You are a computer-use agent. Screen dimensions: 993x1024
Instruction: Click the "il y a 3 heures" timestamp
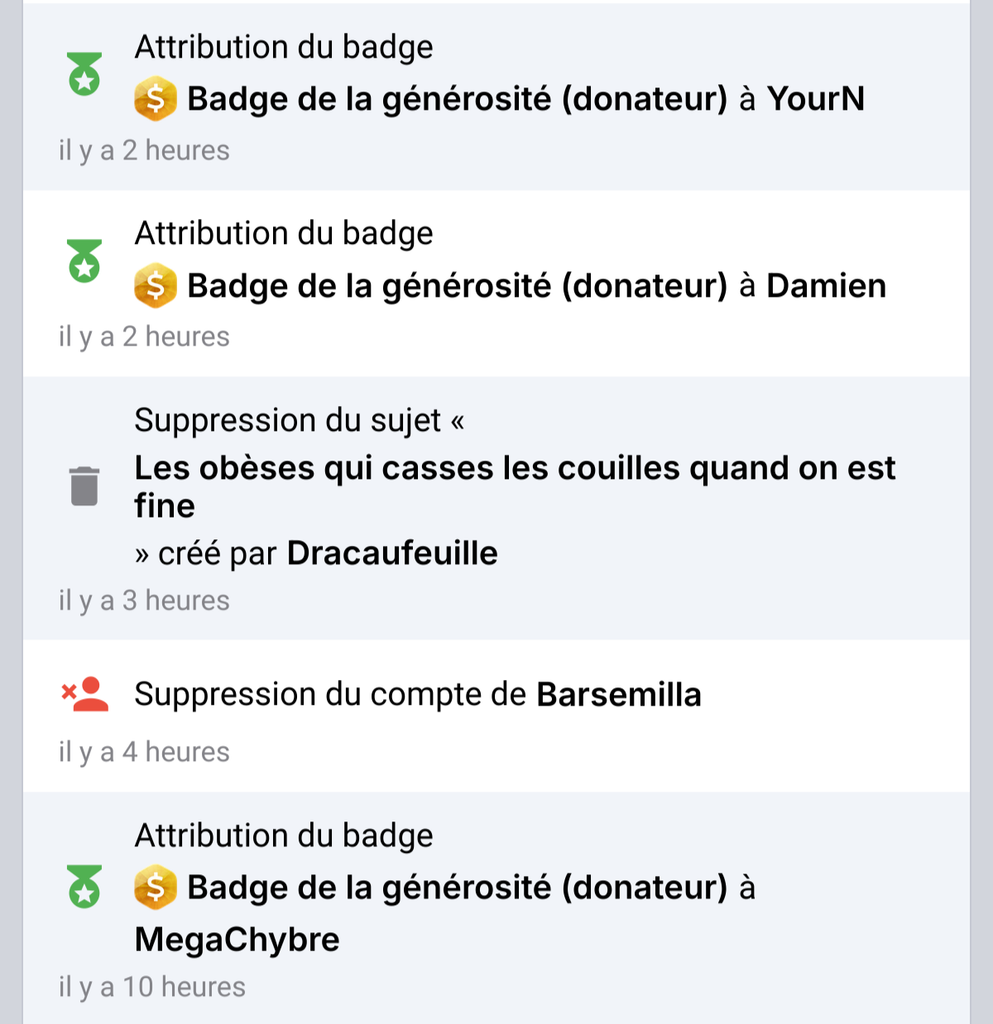click(144, 601)
